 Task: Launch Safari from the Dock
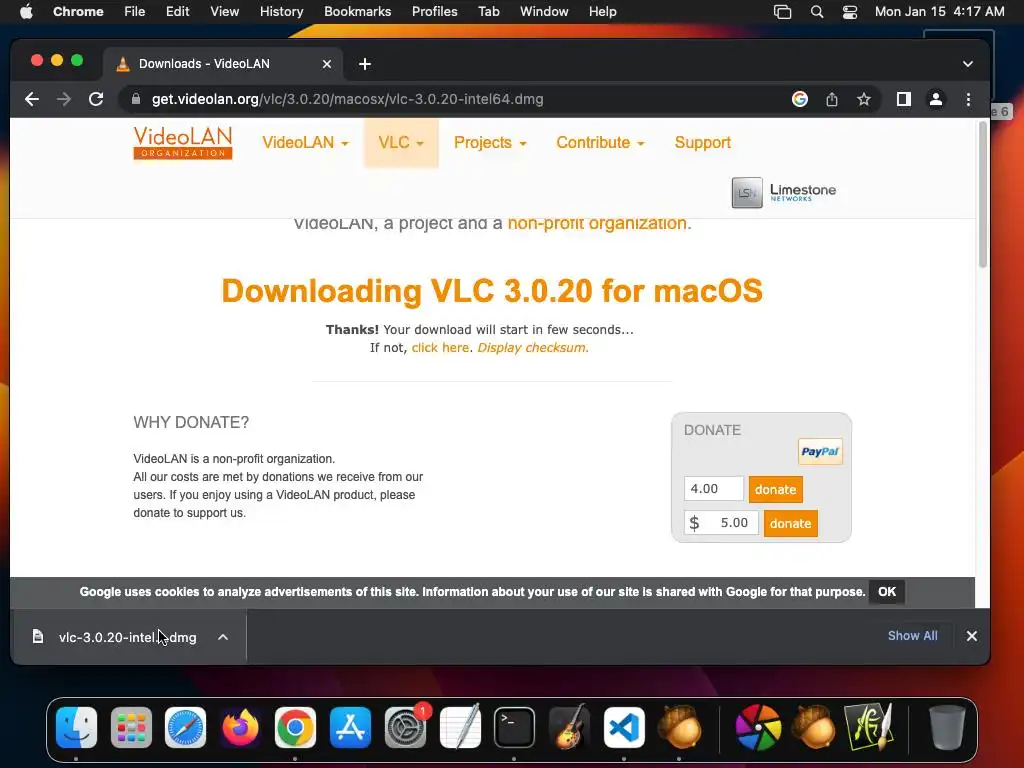click(x=185, y=727)
